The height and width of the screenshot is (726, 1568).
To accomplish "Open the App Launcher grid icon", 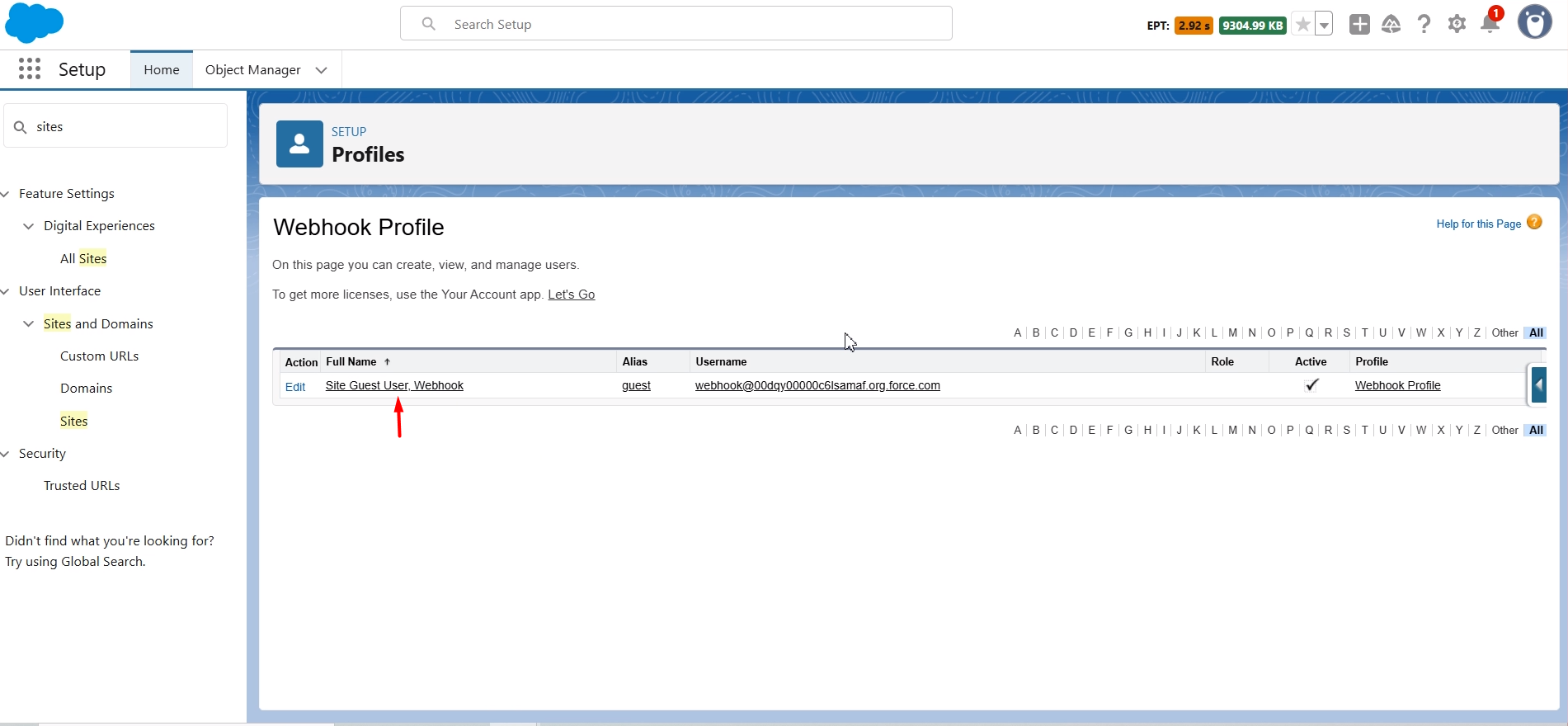I will [x=30, y=68].
